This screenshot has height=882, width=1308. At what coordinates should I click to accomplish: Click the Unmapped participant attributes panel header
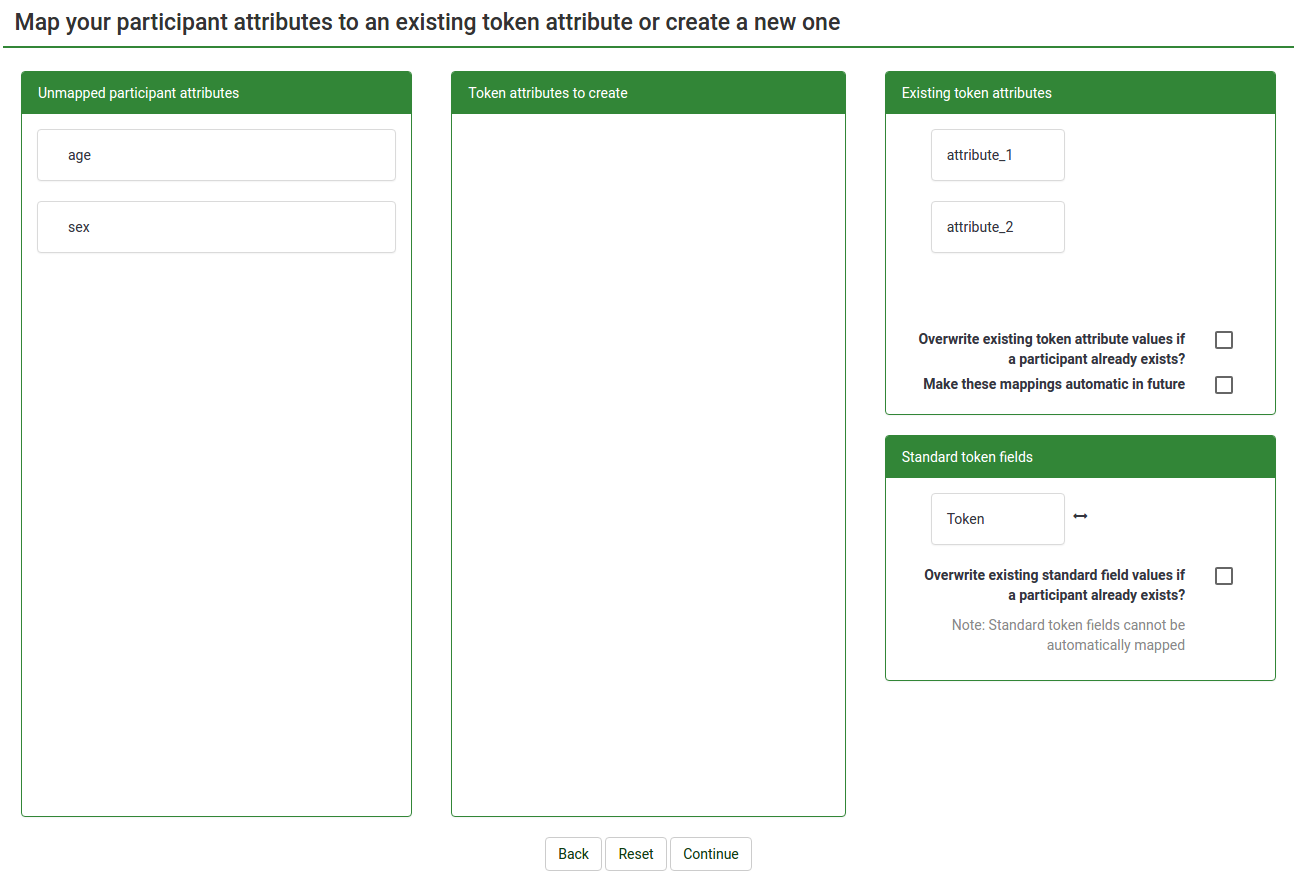216,93
